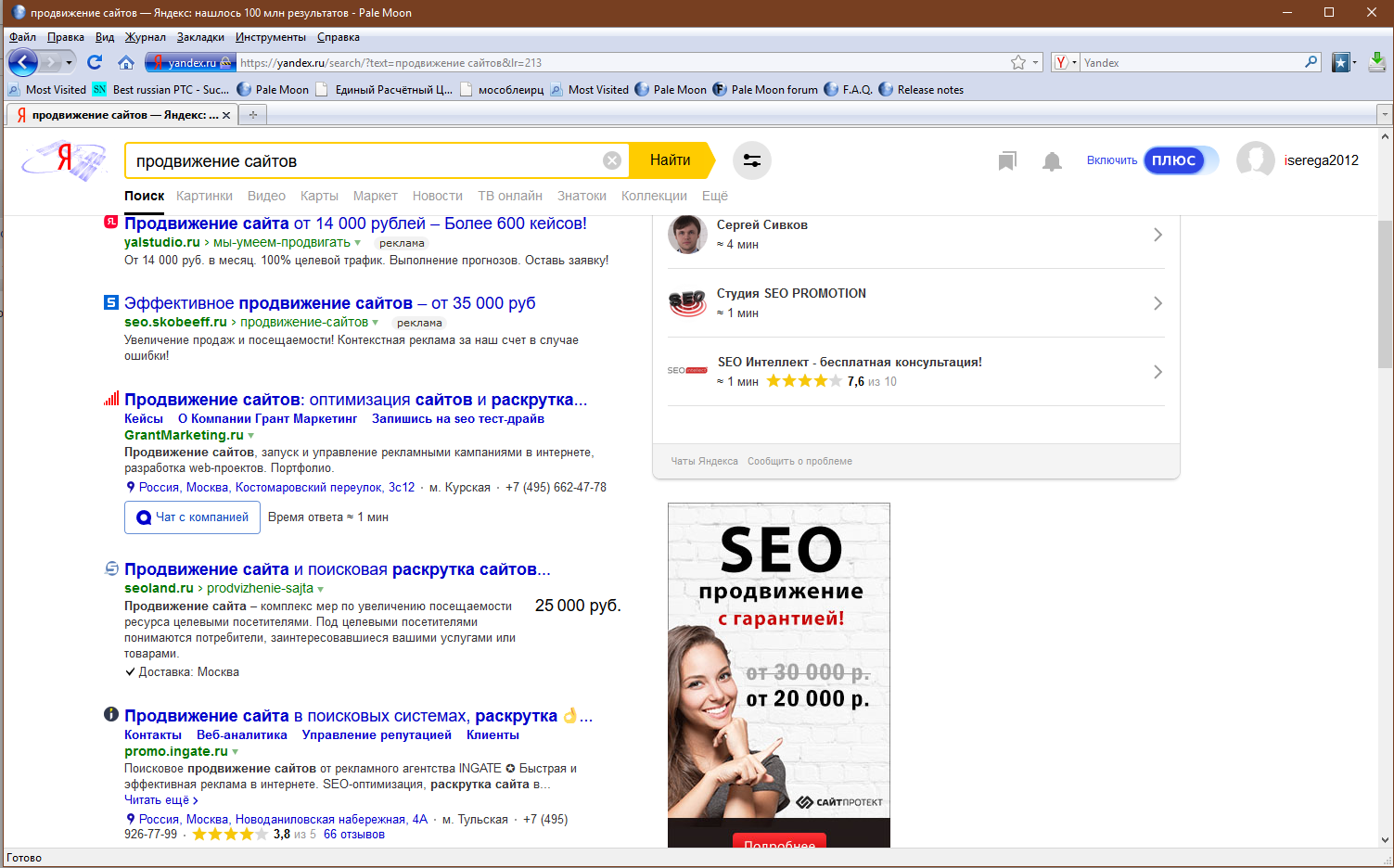This screenshot has width=1394, height=868.
Task: Click the favicon beside promo.ingate.ru result
Action: tap(111, 714)
